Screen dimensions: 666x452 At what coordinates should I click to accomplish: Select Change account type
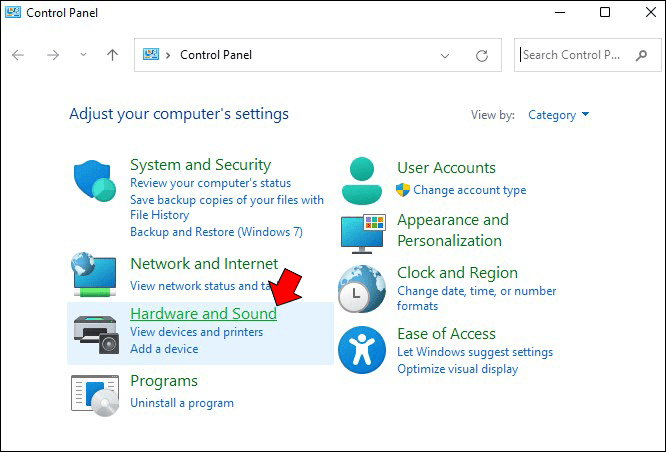(470, 190)
